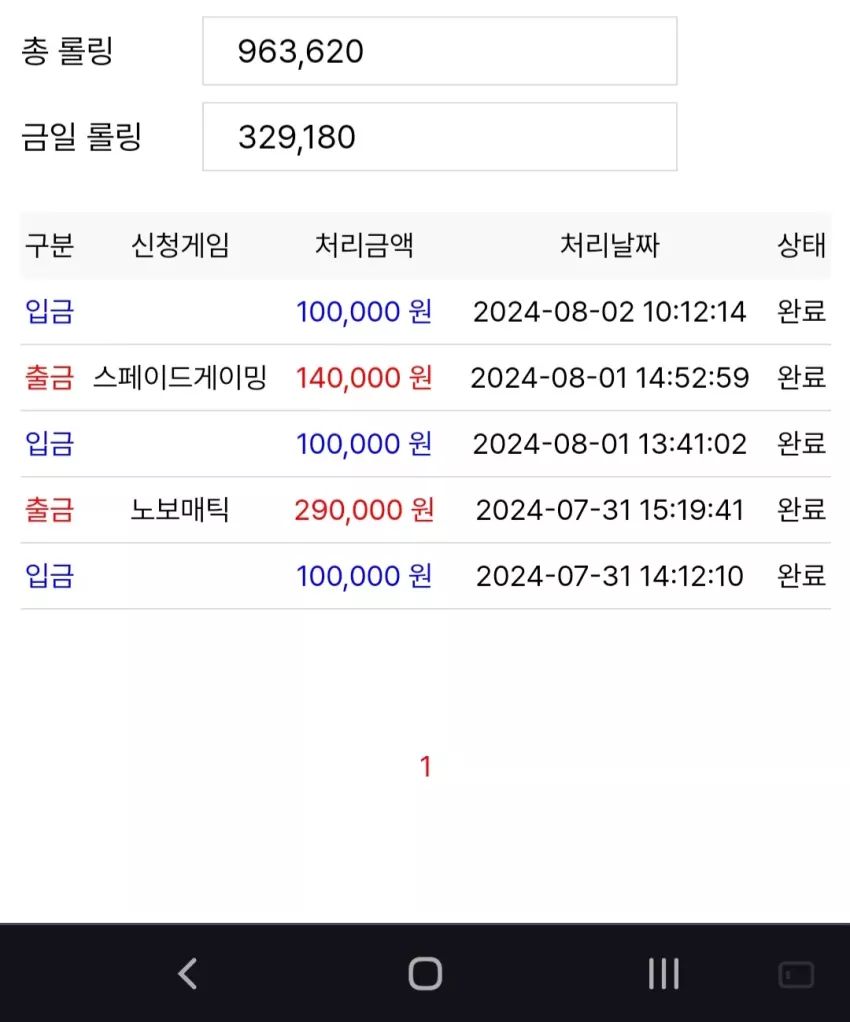
Task: Click the 140,000 원 withdrawal amount
Action: click(364, 377)
